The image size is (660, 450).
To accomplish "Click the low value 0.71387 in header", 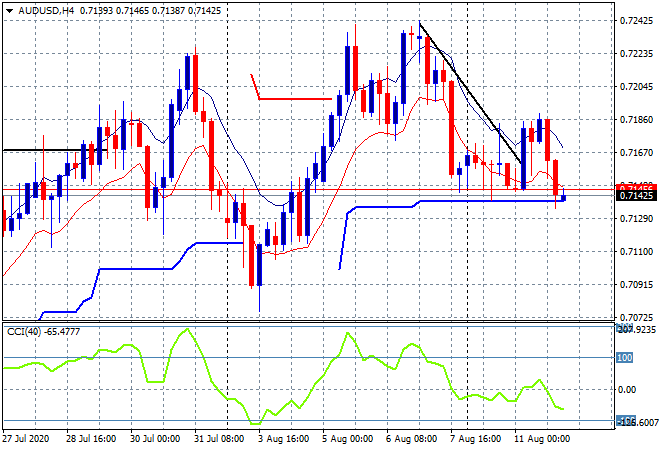I will [x=168, y=11].
